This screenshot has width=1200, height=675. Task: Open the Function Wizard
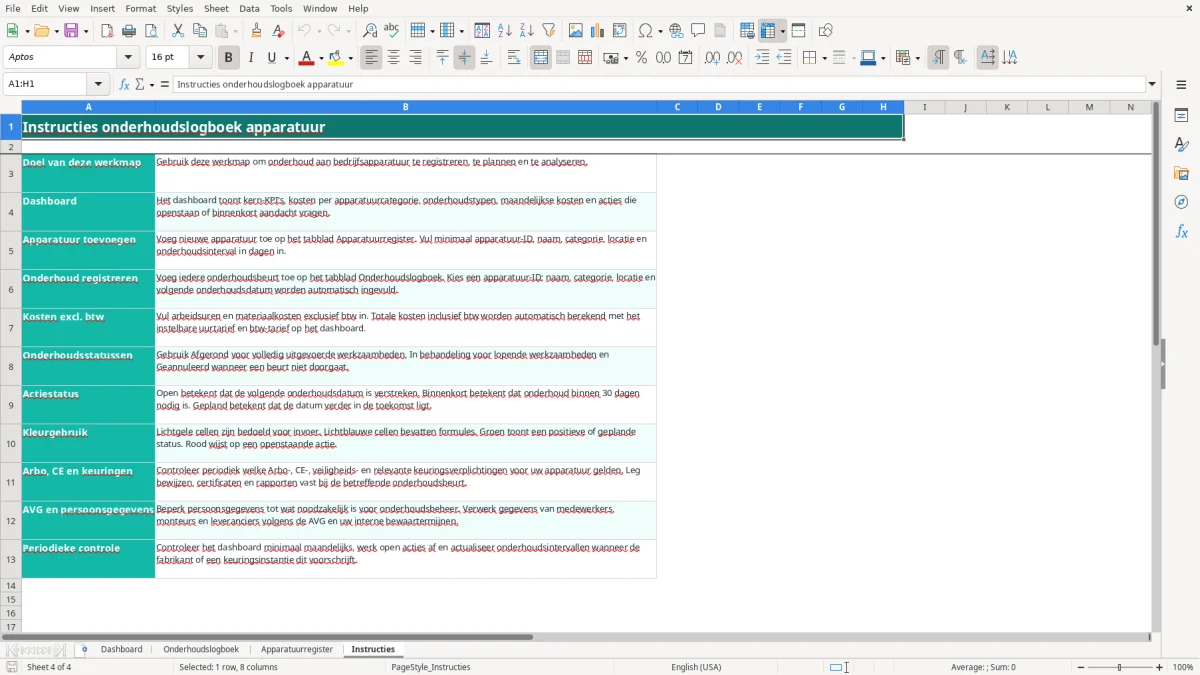click(125, 84)
